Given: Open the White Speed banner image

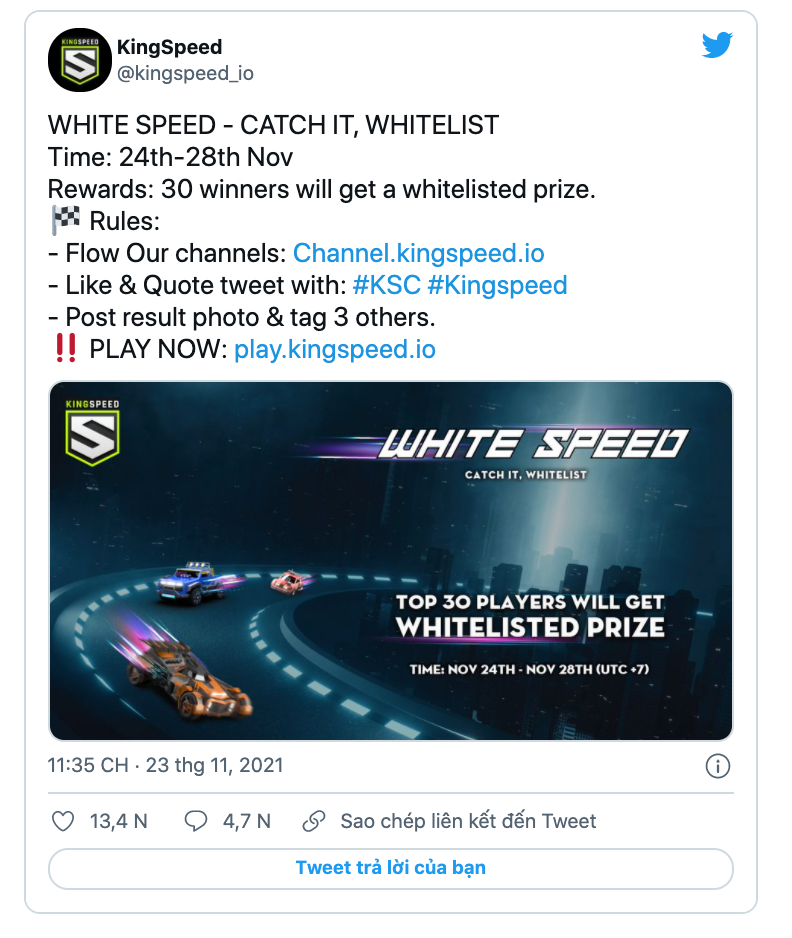Looking at the screenshot, I should [391, 560].
